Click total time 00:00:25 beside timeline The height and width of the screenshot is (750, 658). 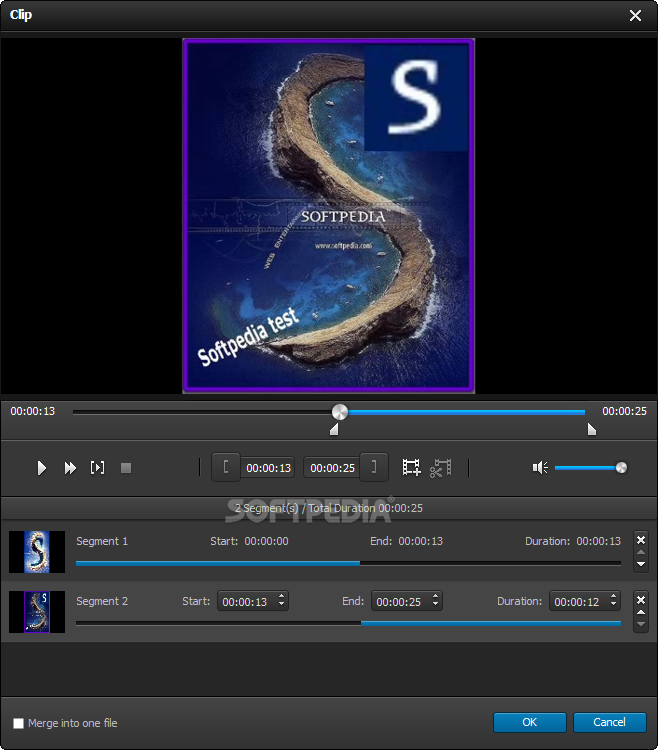tap(624, 411)
